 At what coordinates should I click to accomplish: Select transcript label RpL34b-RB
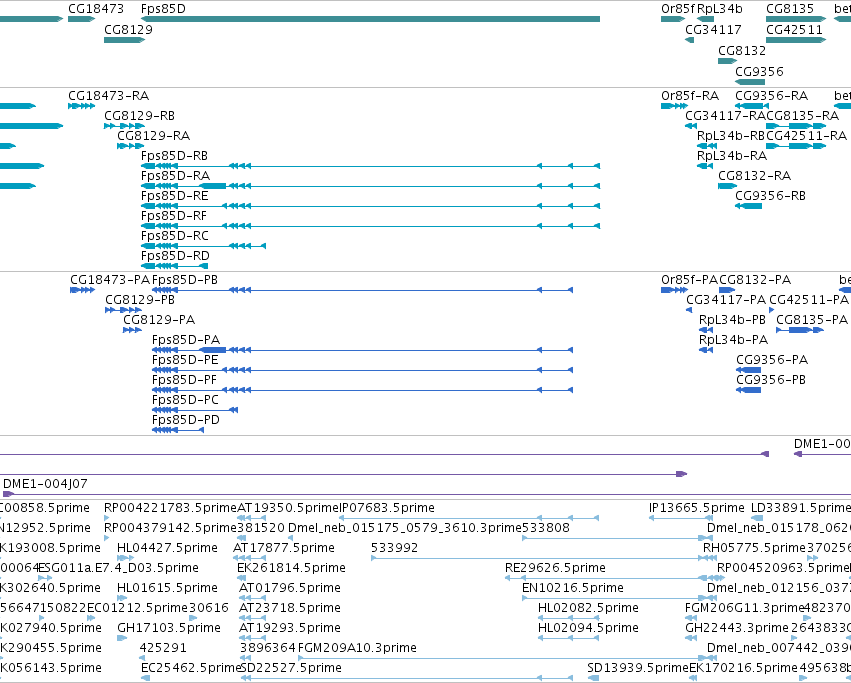pyautogui.click(x=731, y=136)
